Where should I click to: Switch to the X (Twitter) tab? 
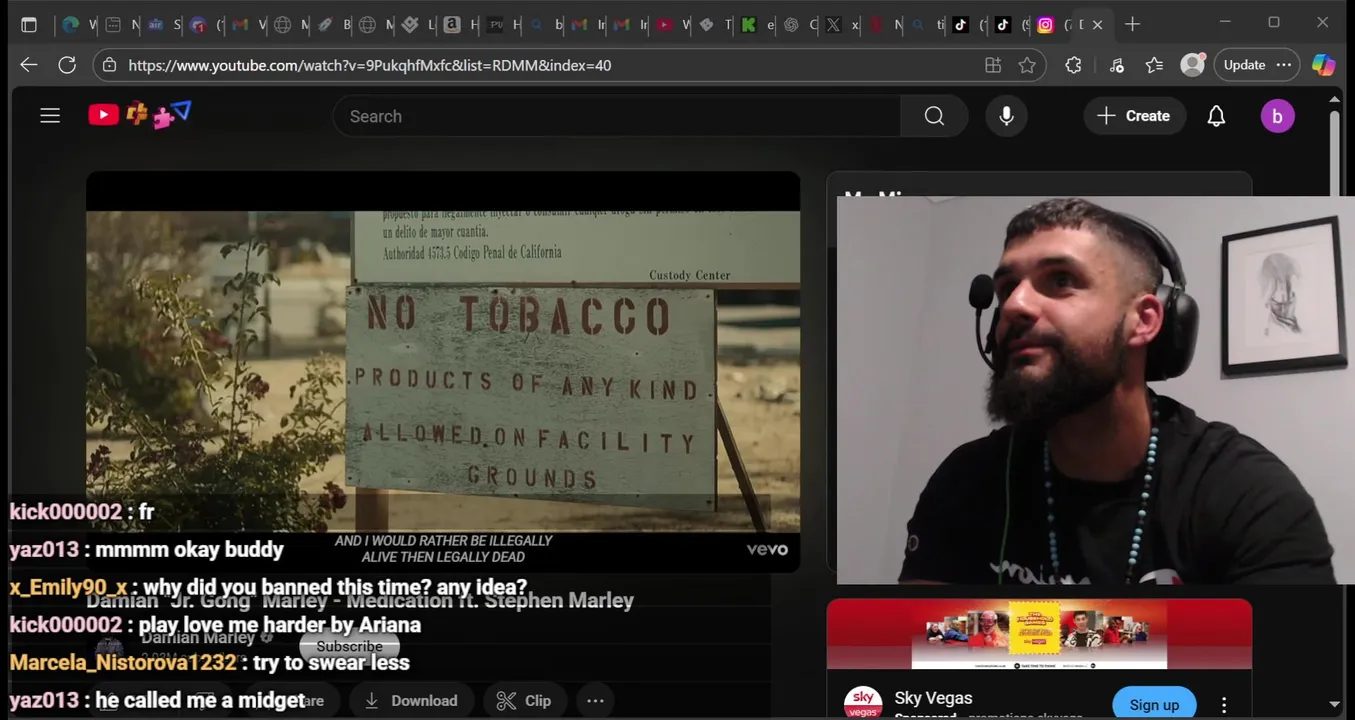(833, 25)
